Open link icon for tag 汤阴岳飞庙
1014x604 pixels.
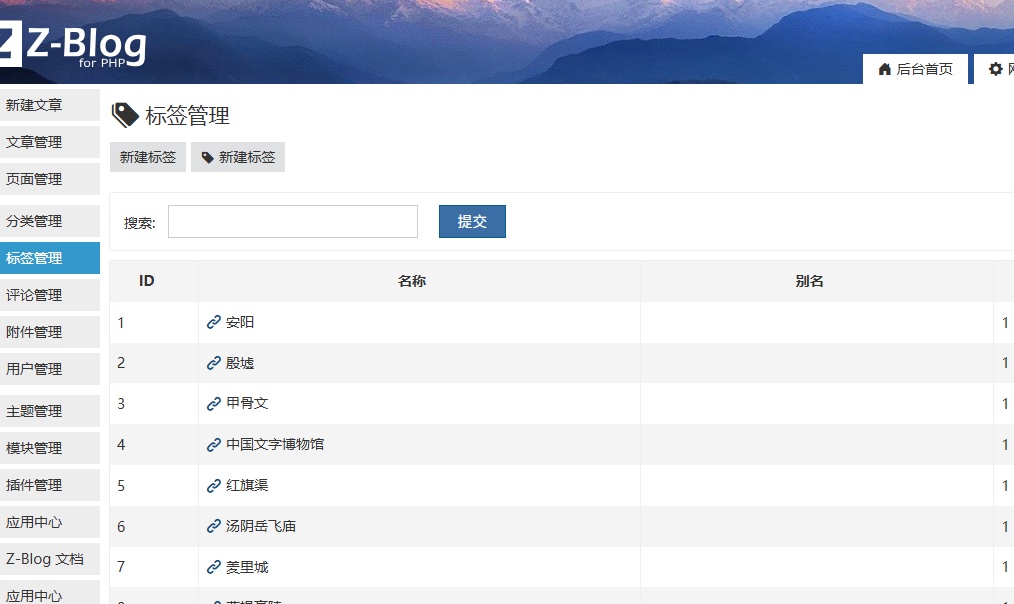coord(213,526)
